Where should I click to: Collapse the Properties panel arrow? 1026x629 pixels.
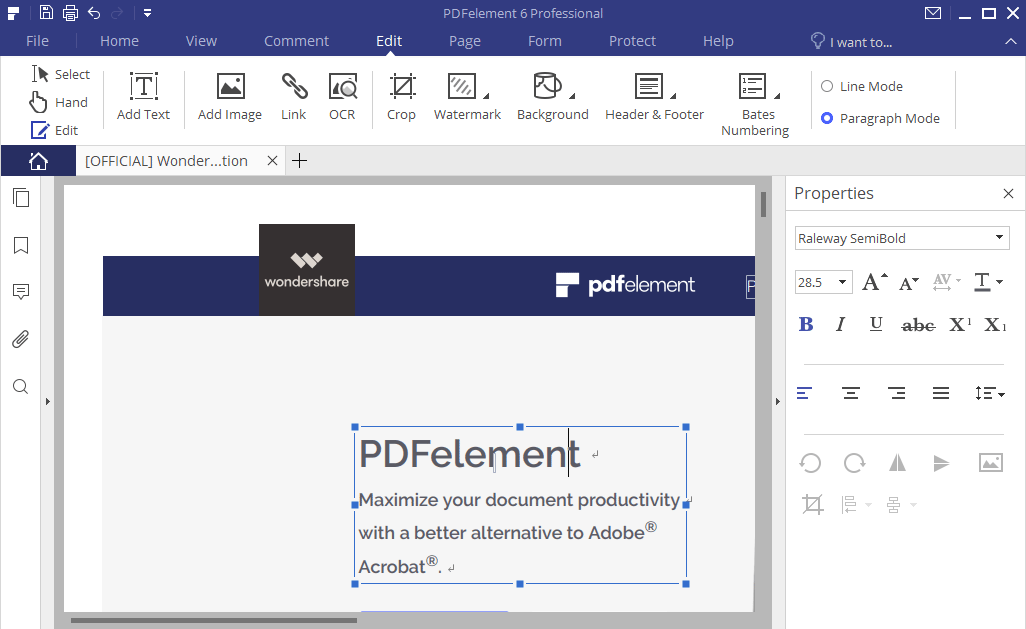coord(777,401)
